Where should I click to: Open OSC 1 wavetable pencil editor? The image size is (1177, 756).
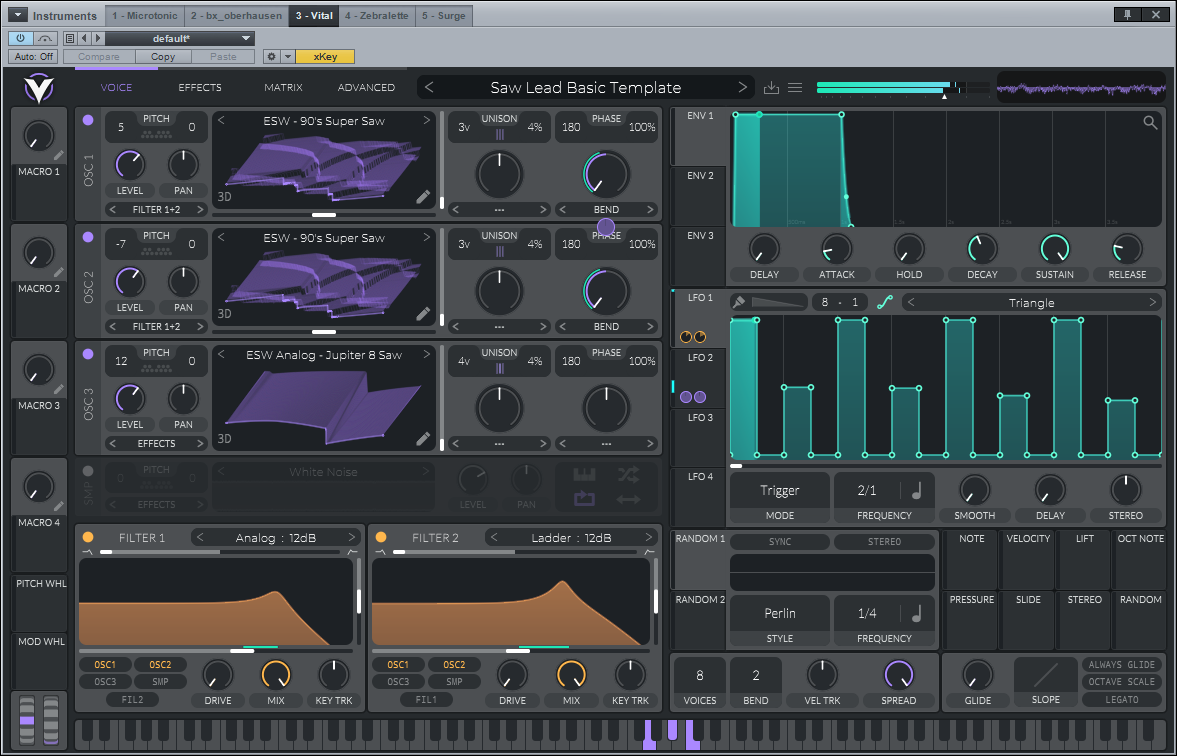pos(423,197)
